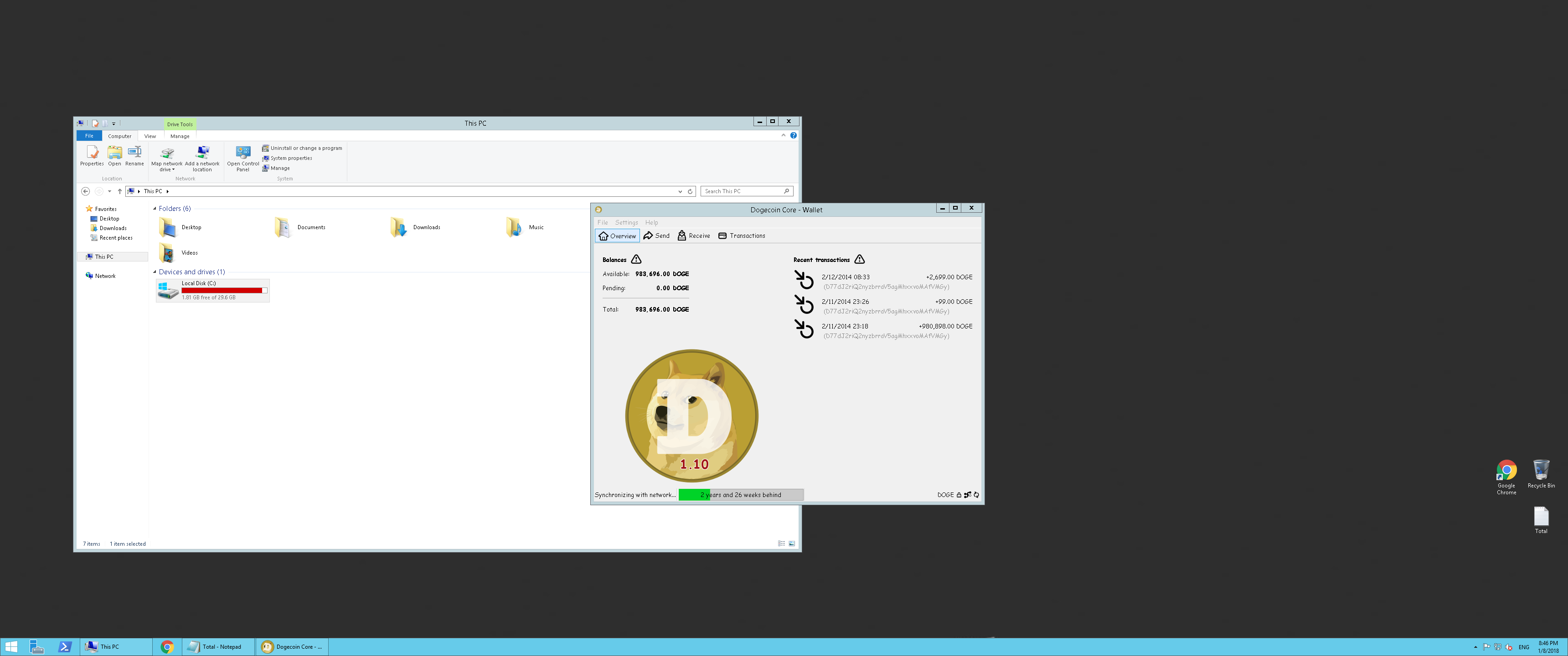The width and height of the screenshot is (1568, 656).
Task: Click the warning icon beside Balances
Action: (636, 259)
